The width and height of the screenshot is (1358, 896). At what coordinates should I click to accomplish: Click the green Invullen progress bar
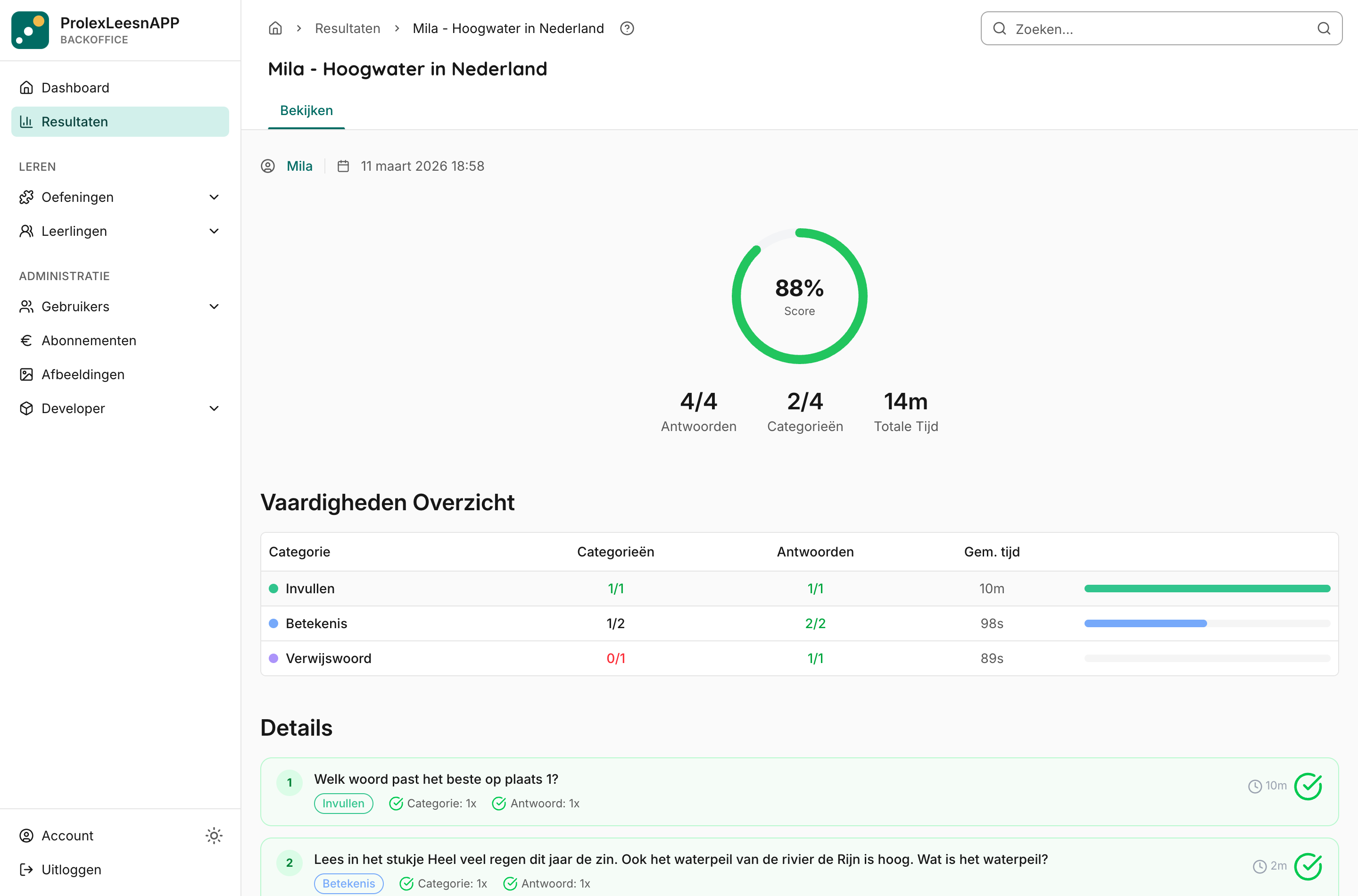[x=1207, y=589]
